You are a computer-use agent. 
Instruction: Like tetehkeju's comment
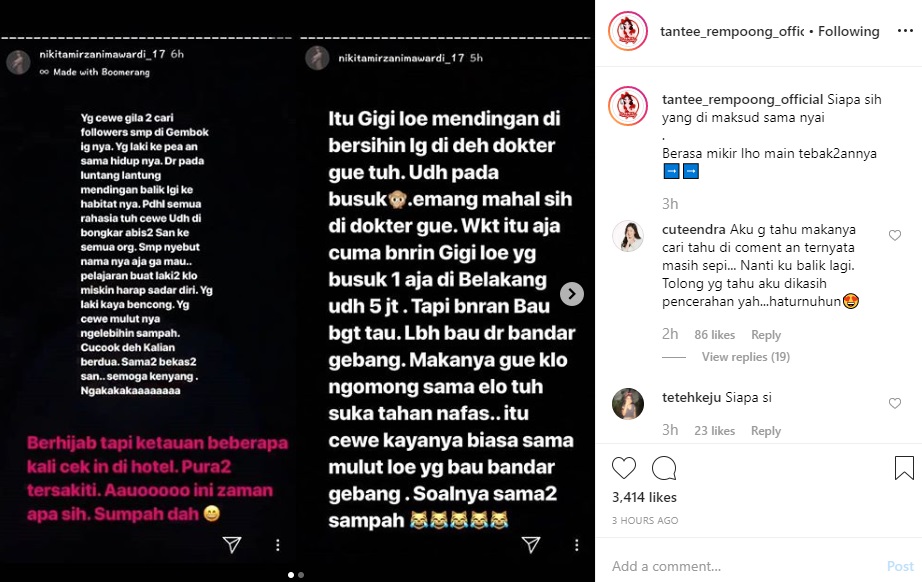tap(894, 403)
